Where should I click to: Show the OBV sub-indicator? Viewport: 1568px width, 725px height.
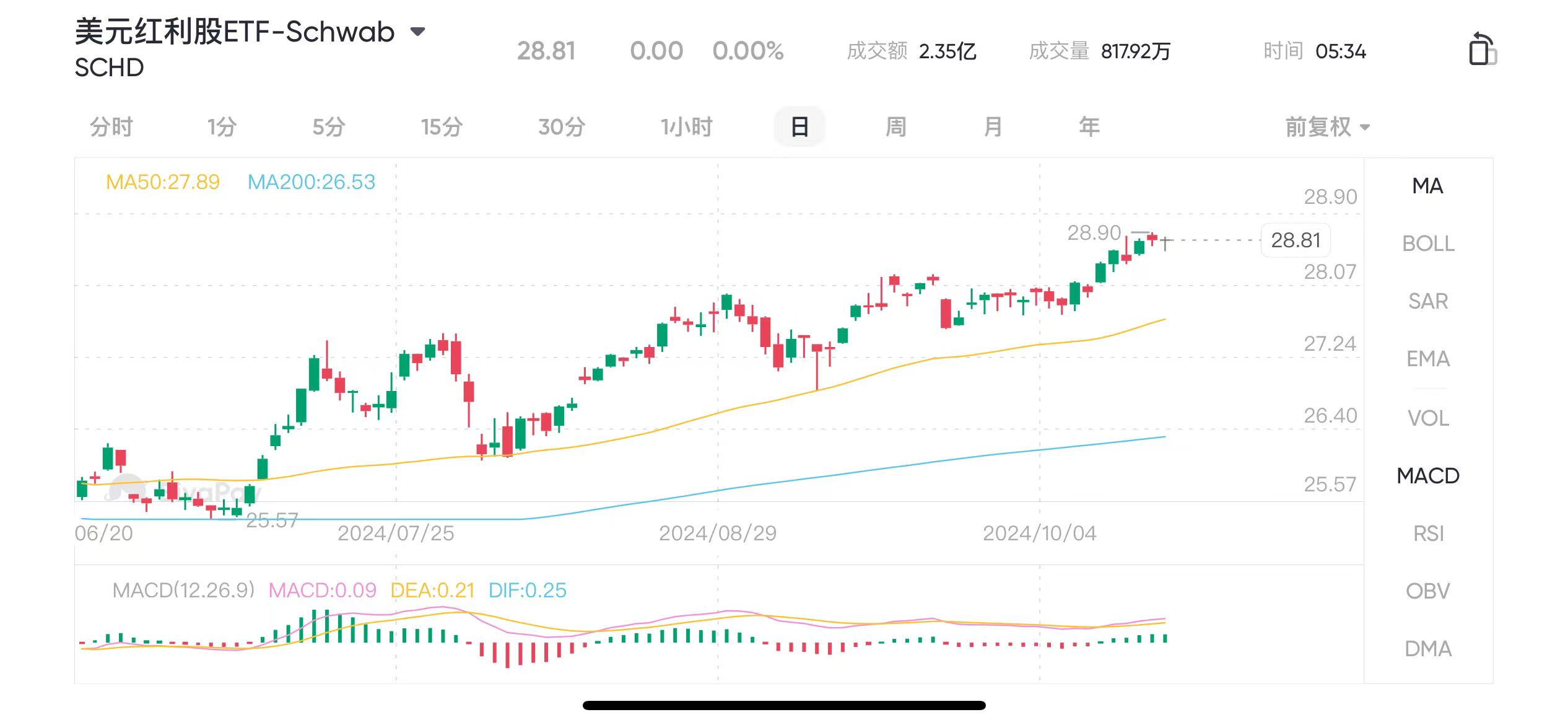[x=1427, y=591]
